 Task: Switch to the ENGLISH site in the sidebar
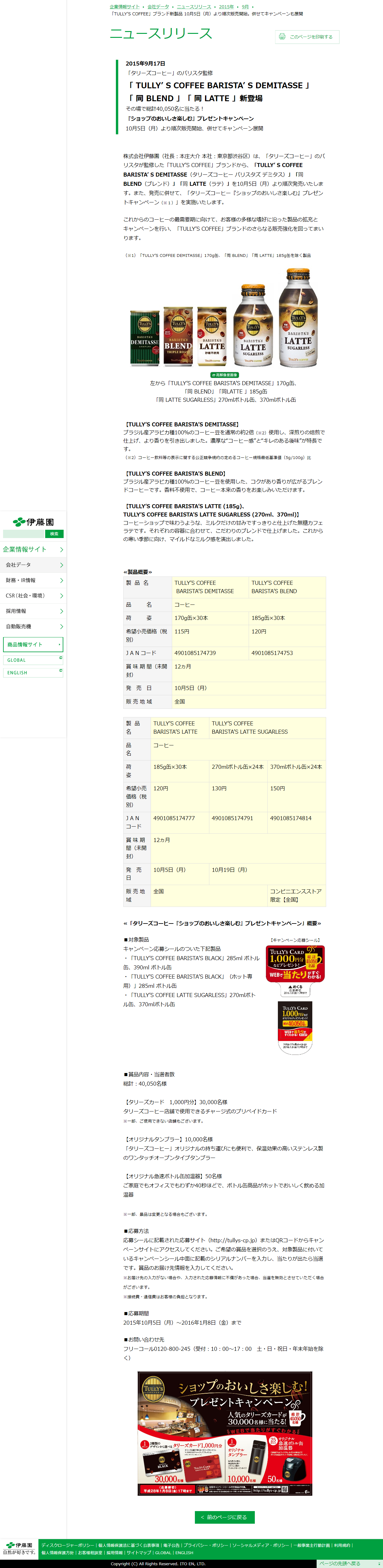(x=34, y=672)
